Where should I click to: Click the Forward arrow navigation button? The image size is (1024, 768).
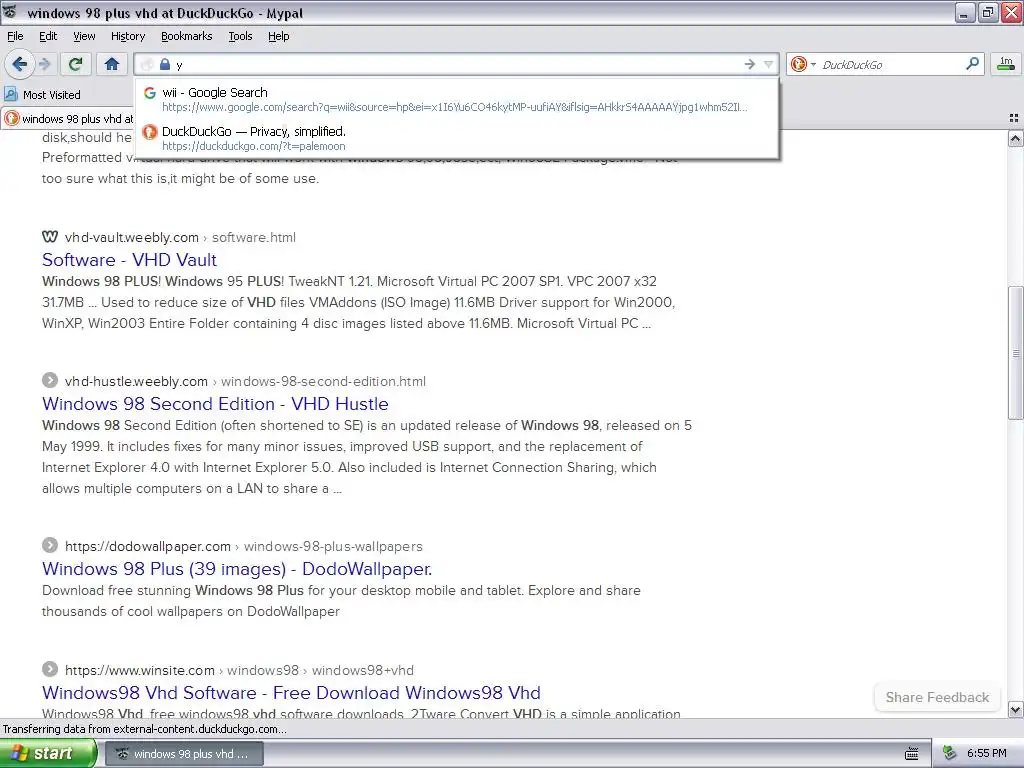[x=44, y=64]
